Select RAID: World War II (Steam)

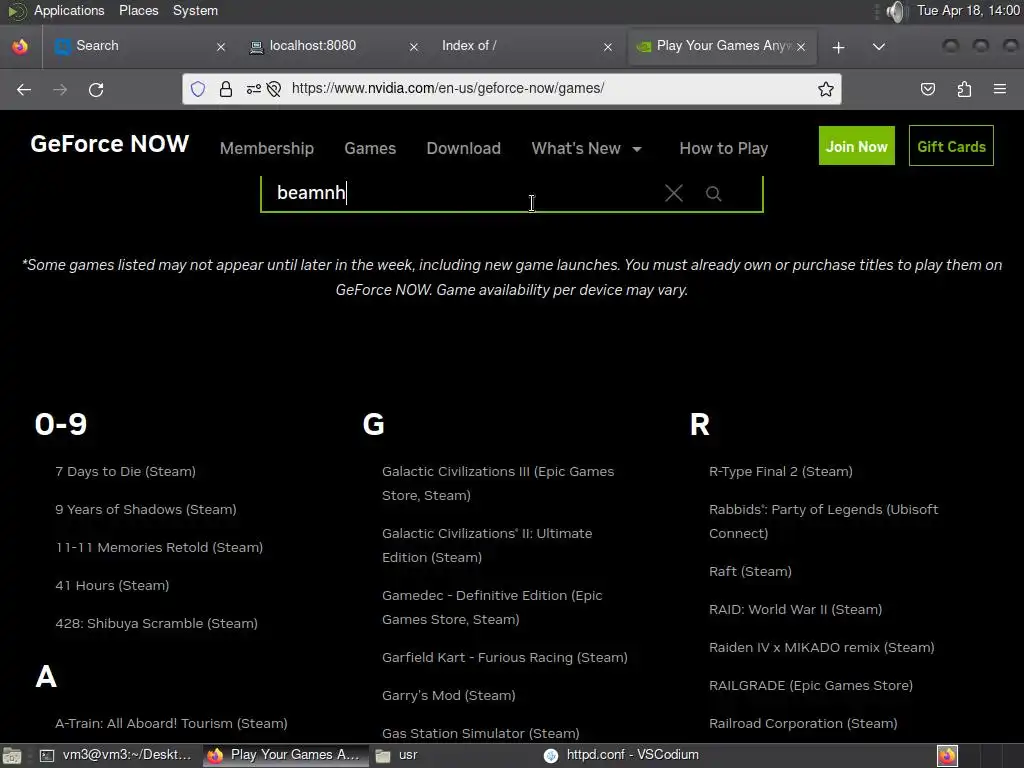[795, 609]
